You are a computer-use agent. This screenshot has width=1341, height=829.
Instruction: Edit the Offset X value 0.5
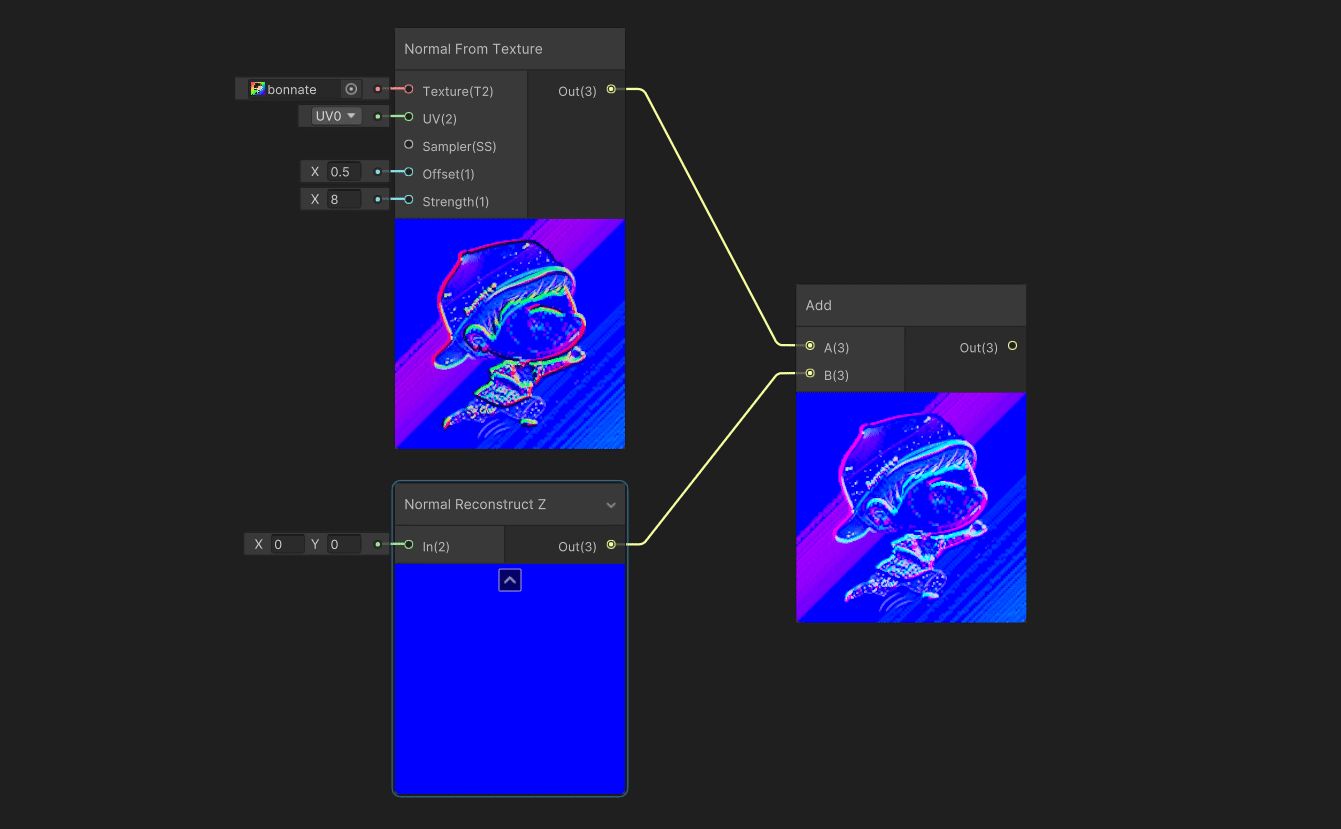pyautogui.click(x=344, y=172)
